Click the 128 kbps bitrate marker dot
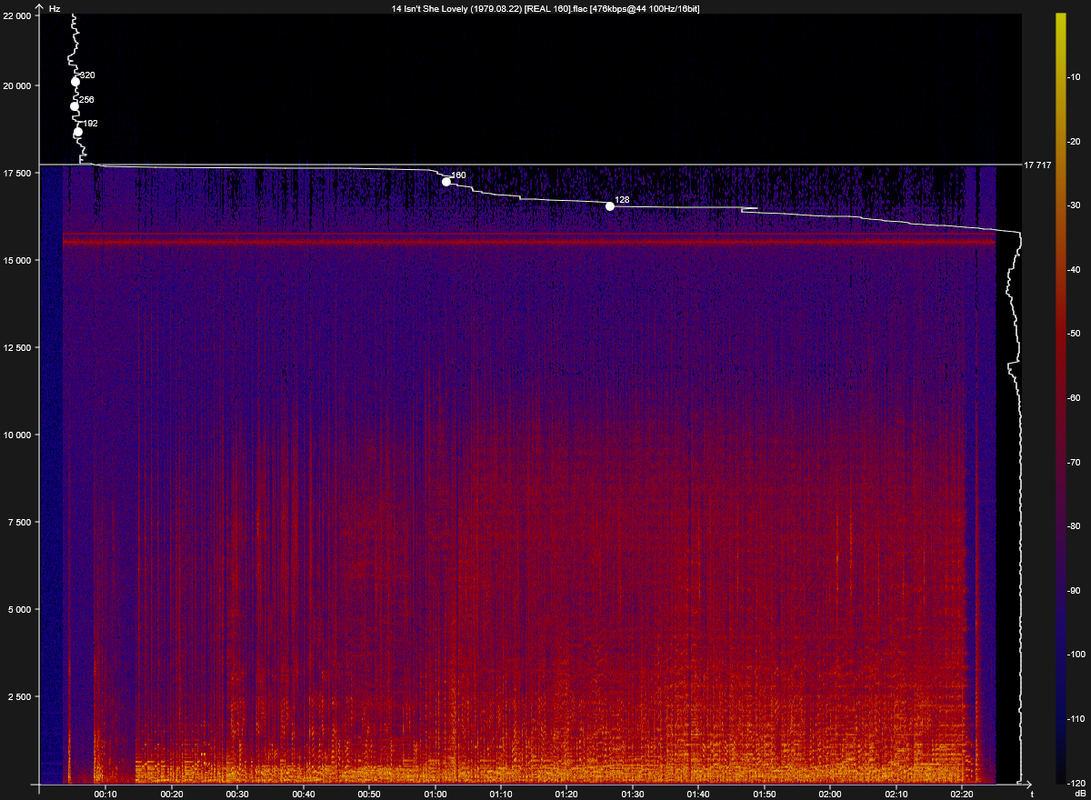 (x=610, y=207)
